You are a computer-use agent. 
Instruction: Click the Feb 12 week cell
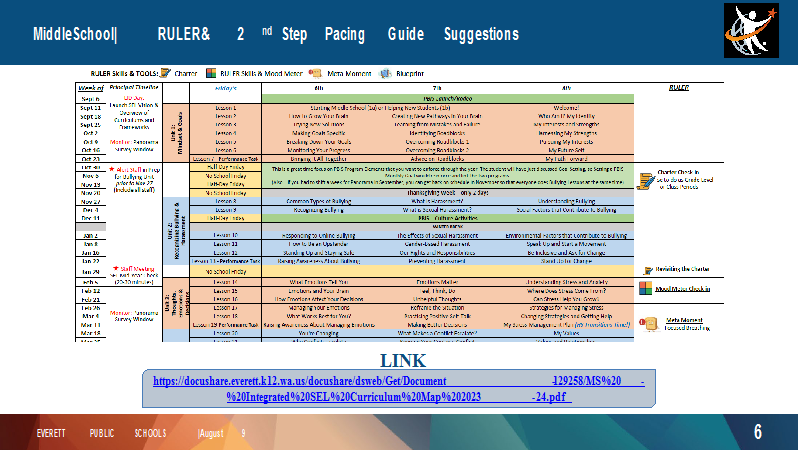pyautogui.click(x=90, y=291)
